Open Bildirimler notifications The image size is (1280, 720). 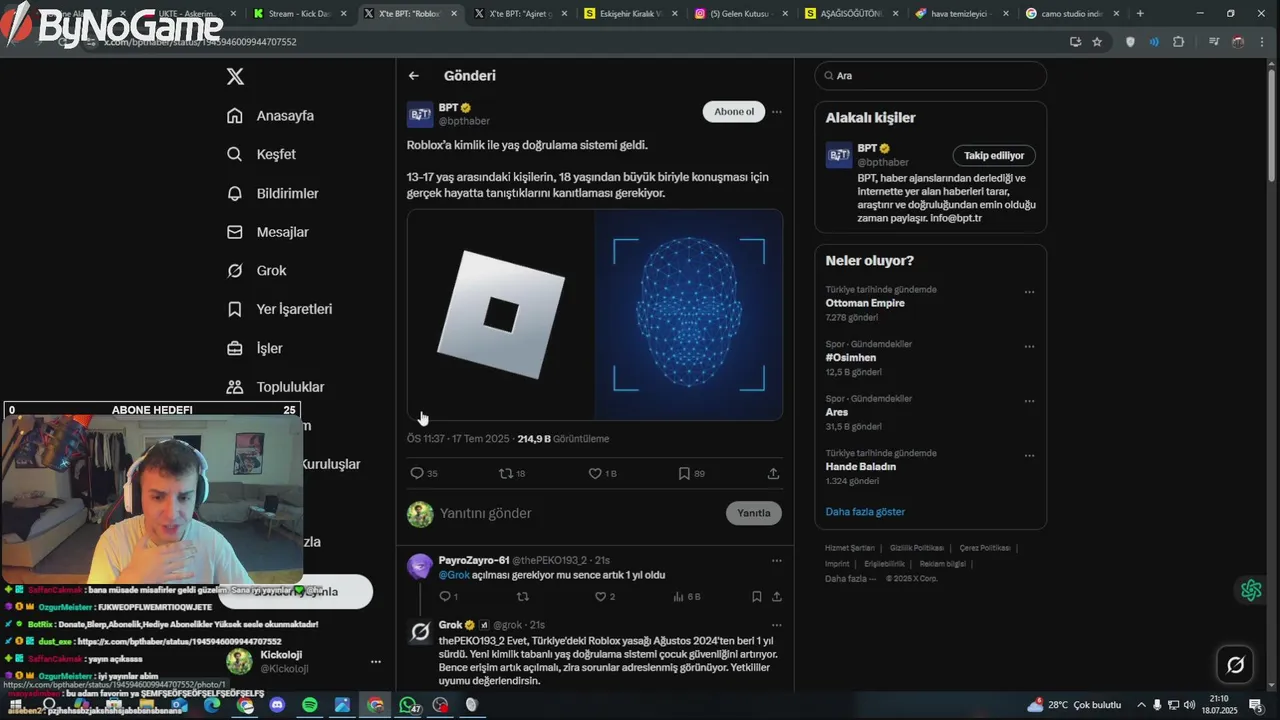point(273,193)
